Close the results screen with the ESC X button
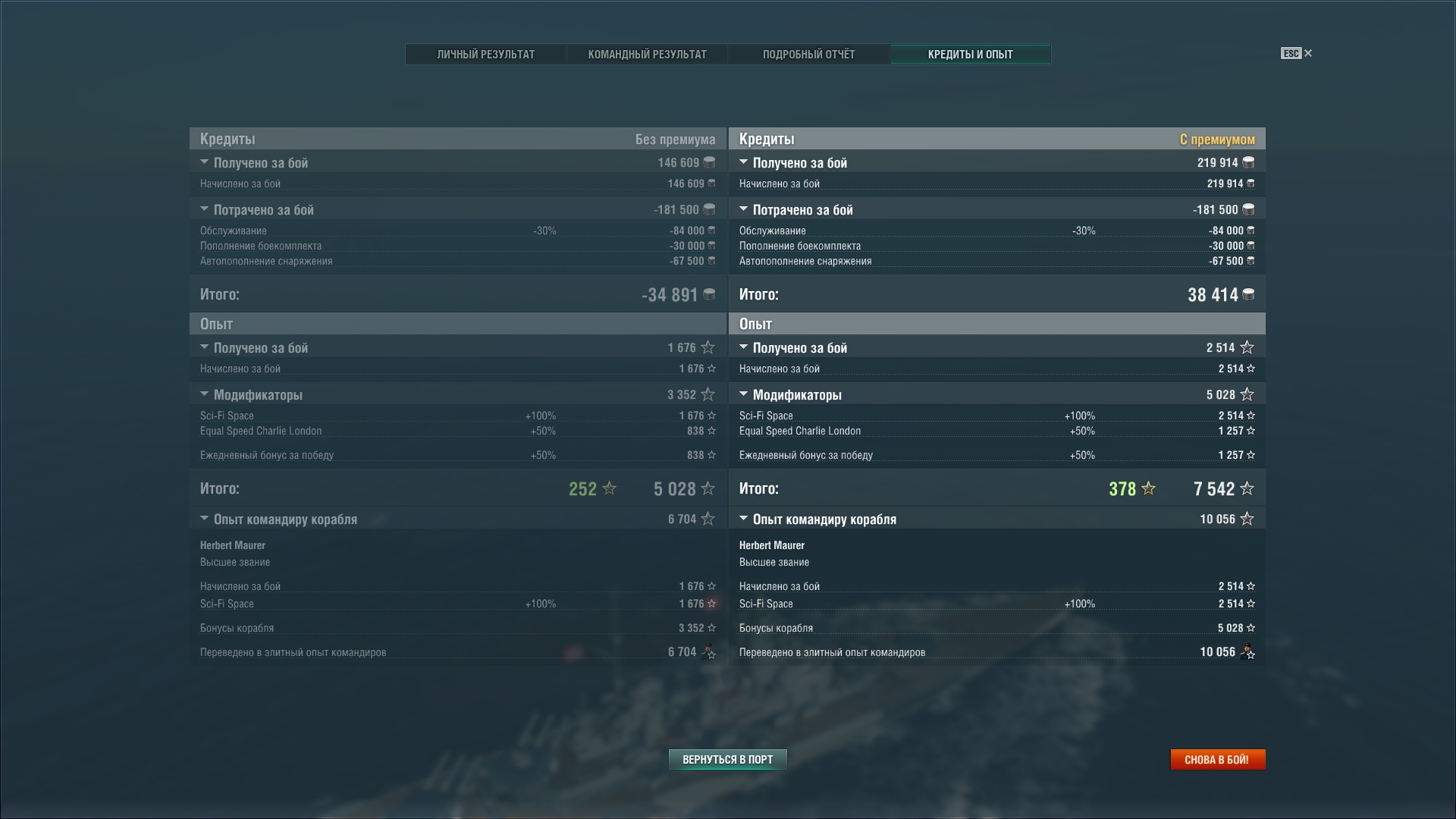The width and height of the screenshot is (1456, 819). coord(1297,53)
